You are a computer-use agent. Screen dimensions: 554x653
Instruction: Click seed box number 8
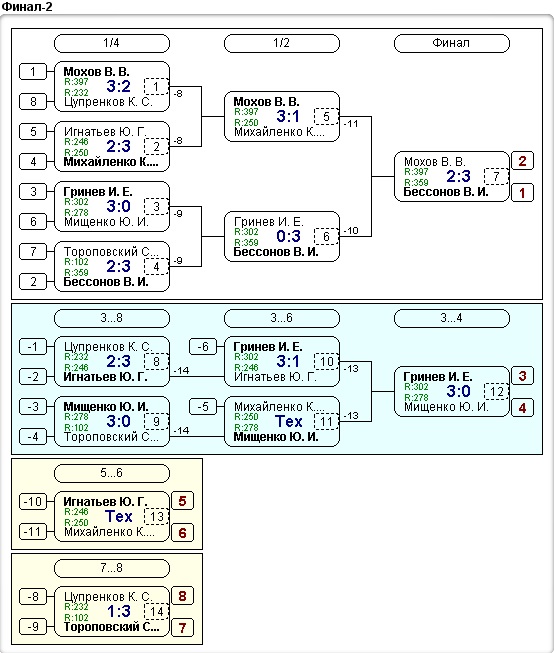[x=33, y=102]
